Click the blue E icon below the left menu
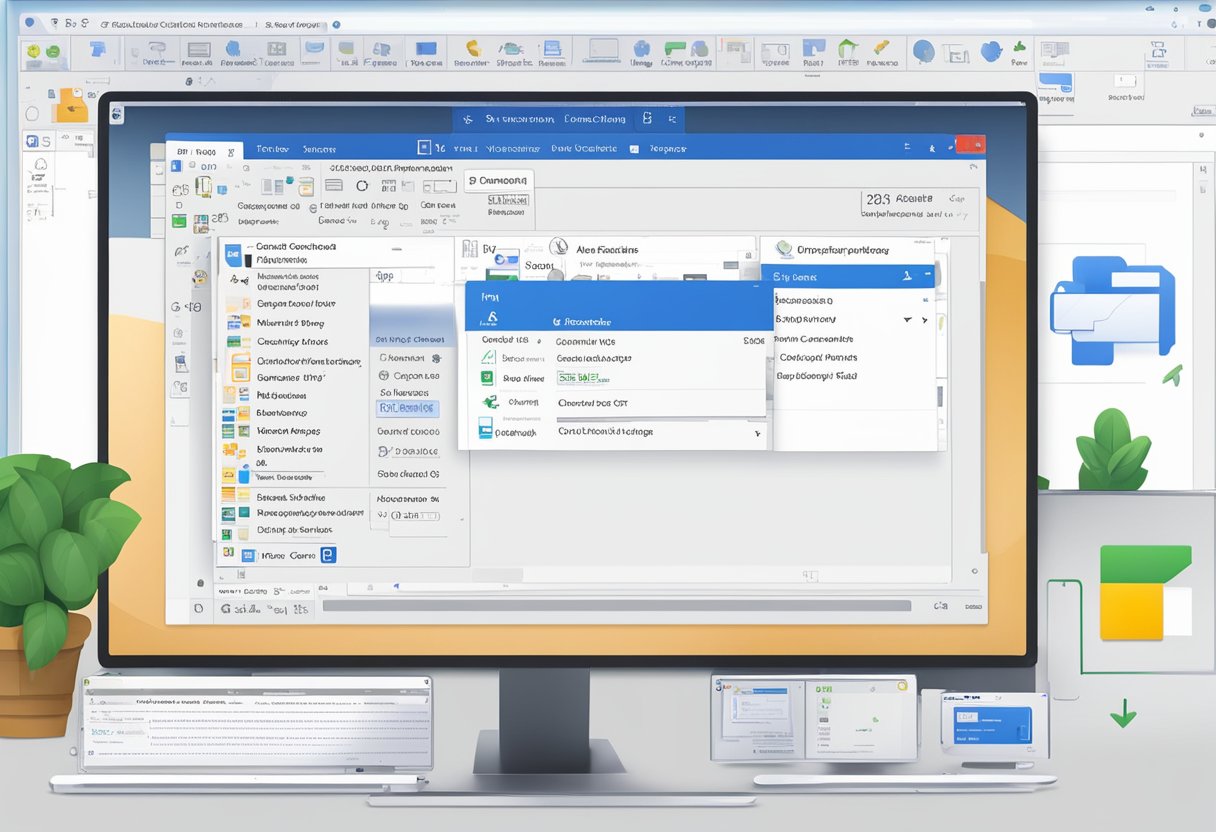Viewport: 1216px width, 832px height. click(x=328, y=555)
